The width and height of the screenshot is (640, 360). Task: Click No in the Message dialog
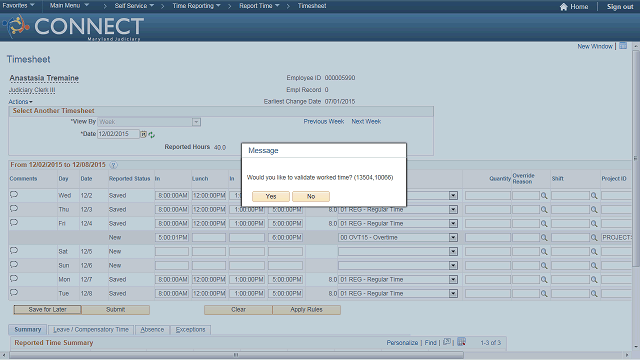[x=311, y=196]
